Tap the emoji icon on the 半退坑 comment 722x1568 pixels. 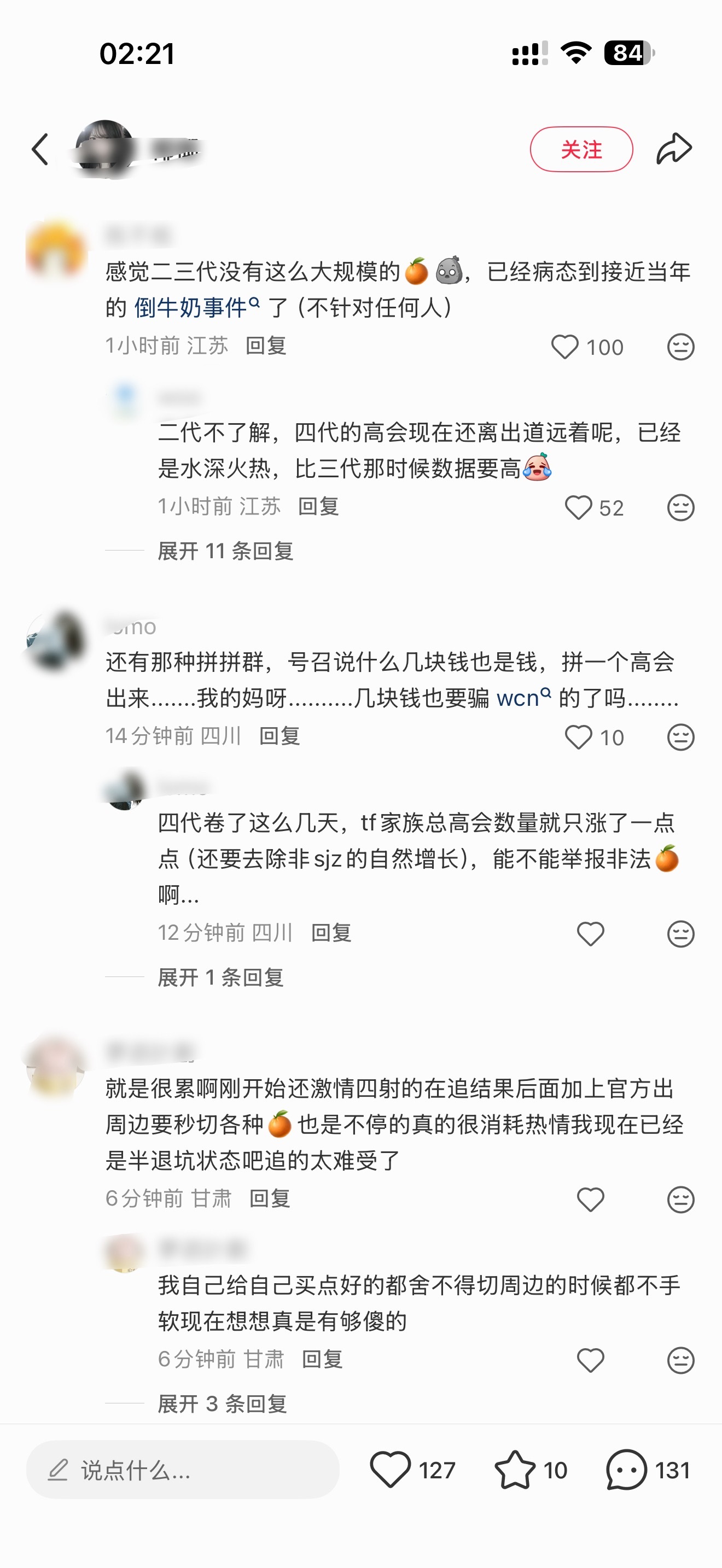680,1200
